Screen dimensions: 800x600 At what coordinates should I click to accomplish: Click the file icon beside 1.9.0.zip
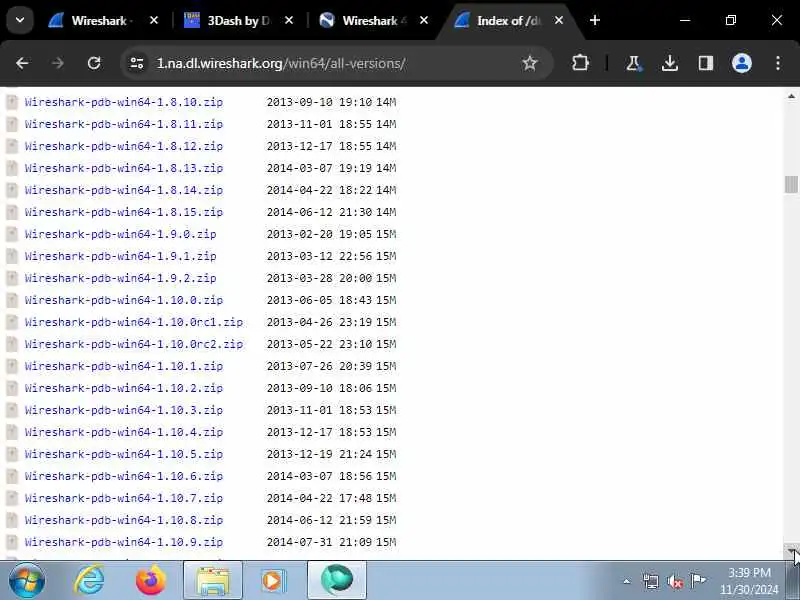click(12, 234)
